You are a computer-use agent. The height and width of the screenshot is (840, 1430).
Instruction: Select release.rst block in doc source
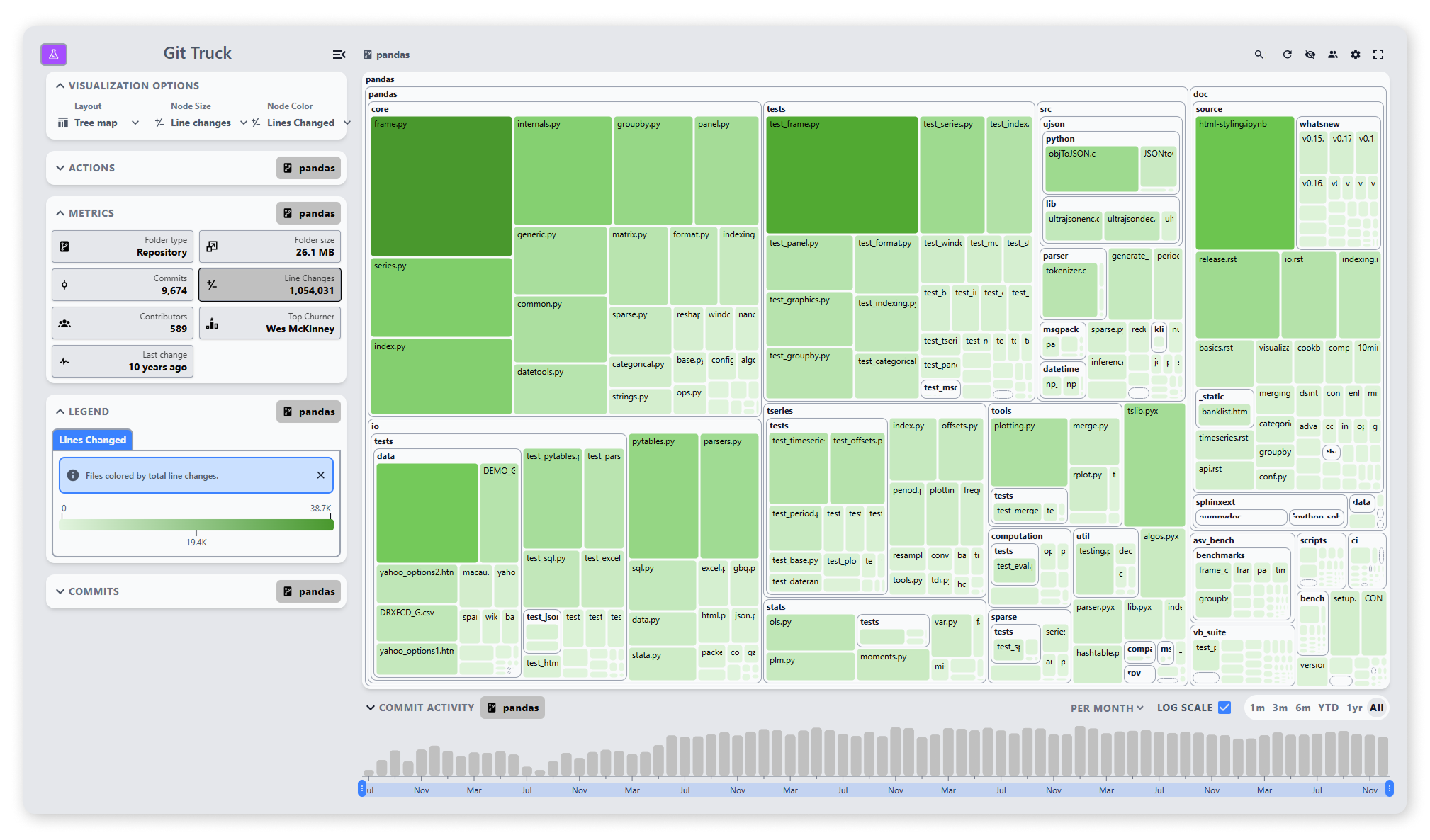pyautogui.click(x=1237, y=295)
